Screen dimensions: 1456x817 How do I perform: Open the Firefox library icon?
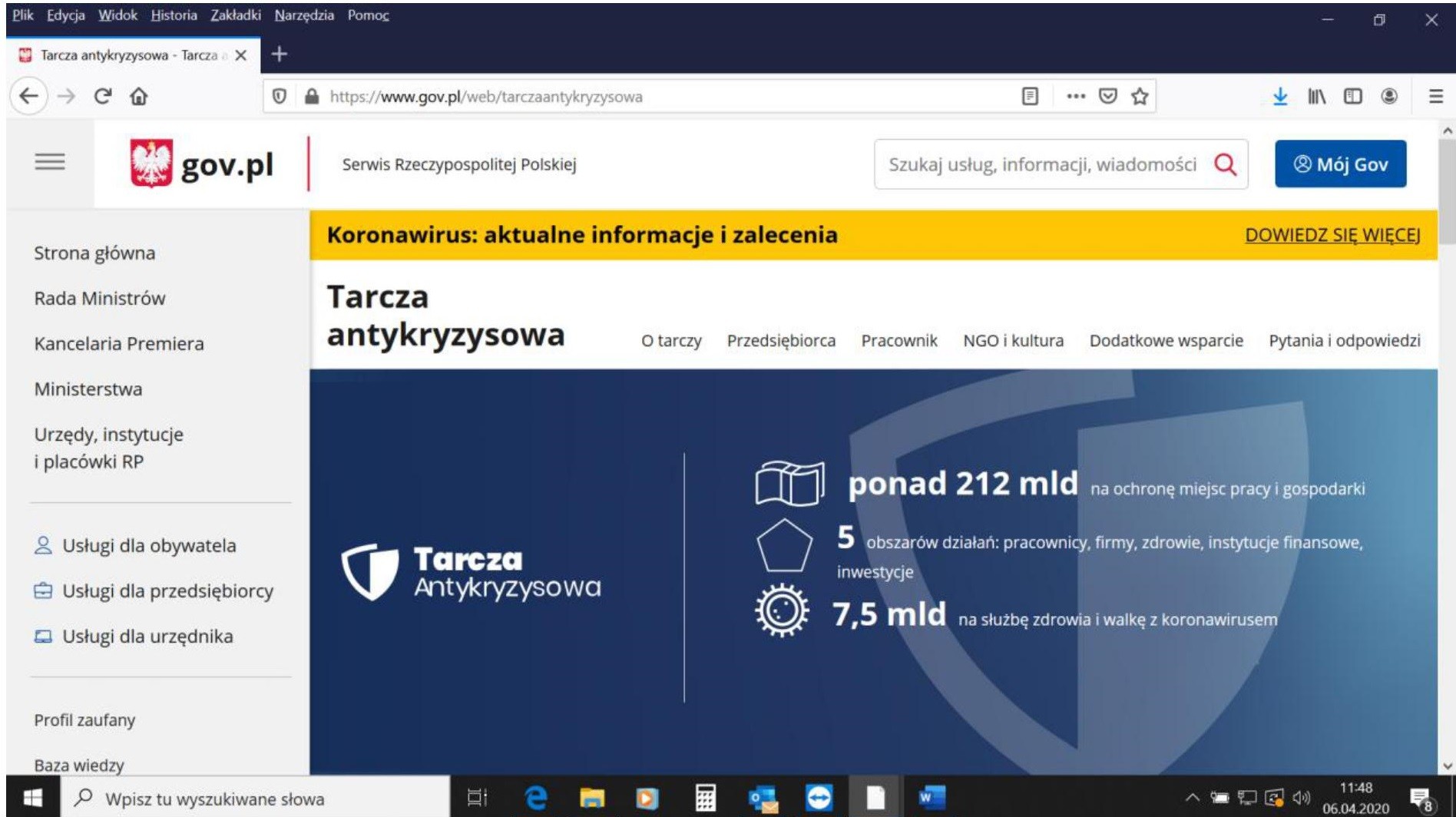pyautogui.click(x=1316, y=96)
